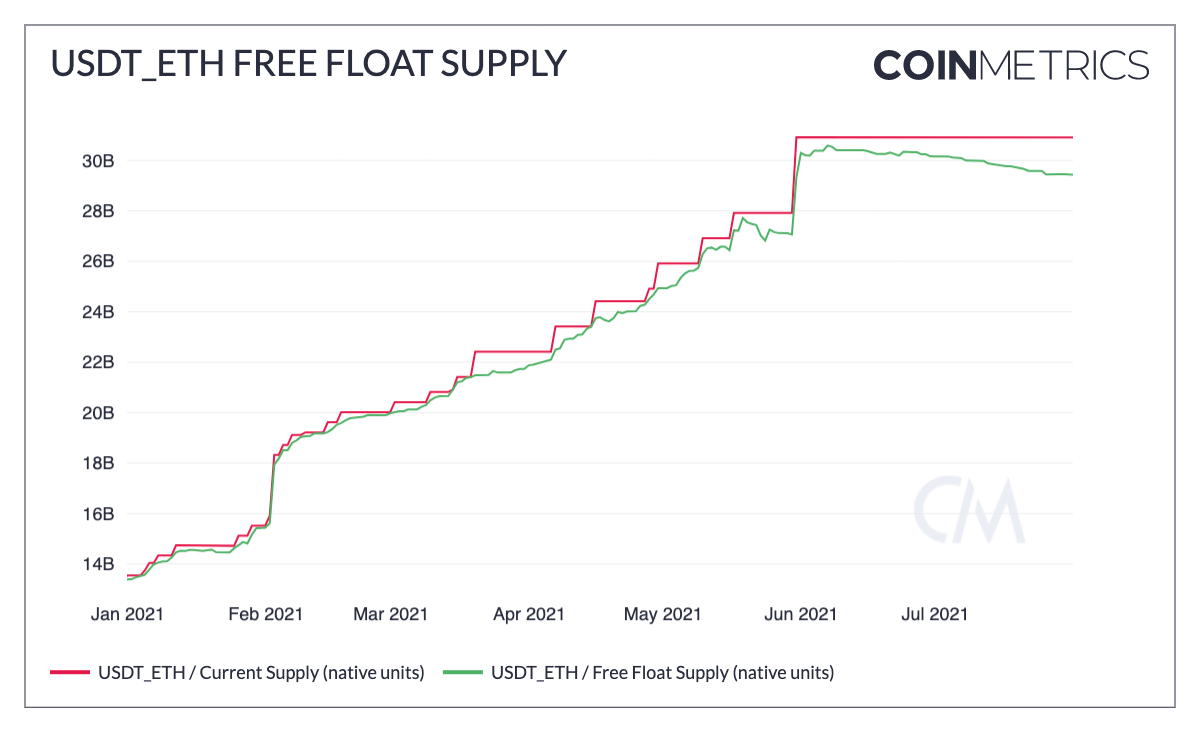This screenshot has height=732, width=1200.
Task: Select the Mar 2021 axis label
Action: 390,613
